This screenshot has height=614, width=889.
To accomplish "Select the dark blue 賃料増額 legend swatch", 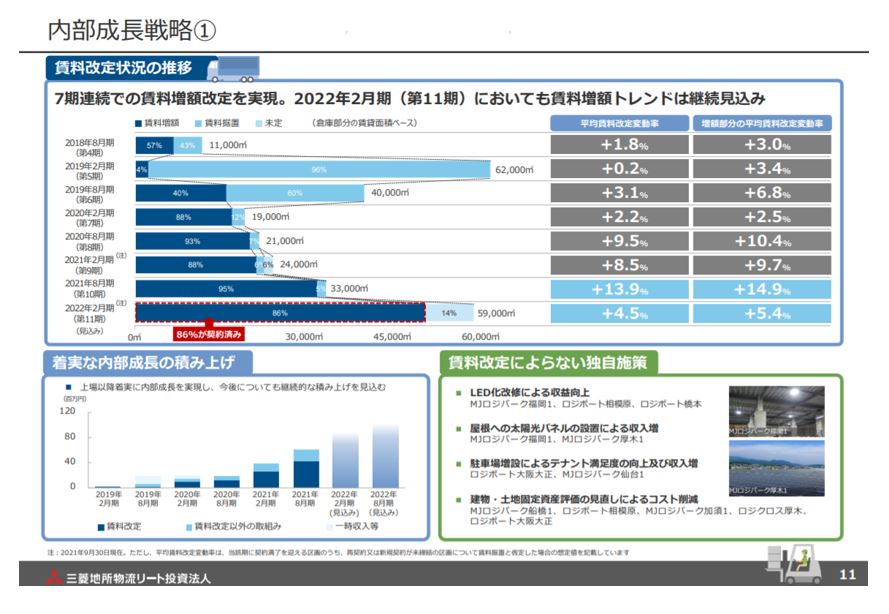I will pos(139,122).
